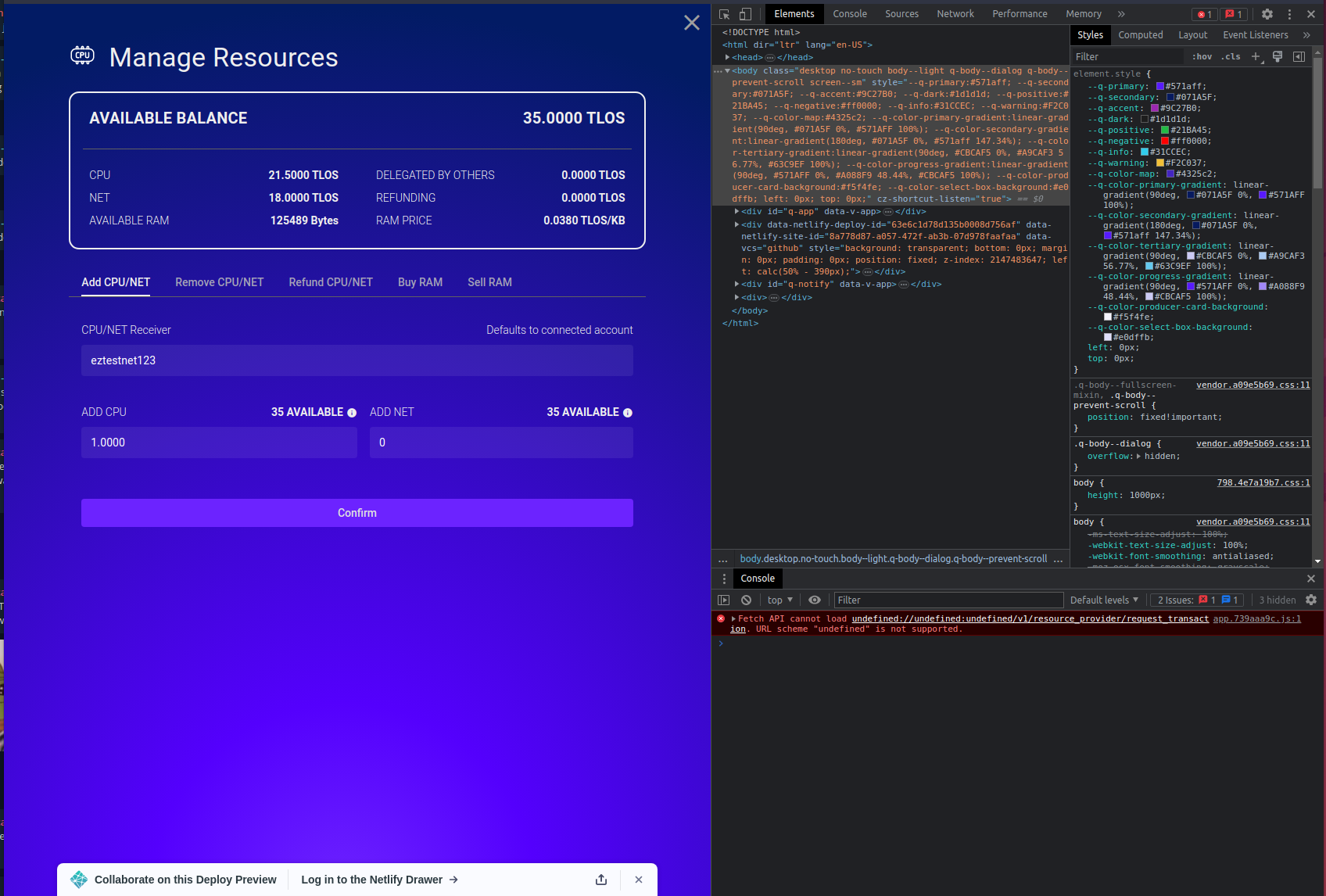Viewport: 1326px width, 896px height.
Task: Click the info icon next to ADD CPU available
Action: pyautogui.click(x=352, y=413)
